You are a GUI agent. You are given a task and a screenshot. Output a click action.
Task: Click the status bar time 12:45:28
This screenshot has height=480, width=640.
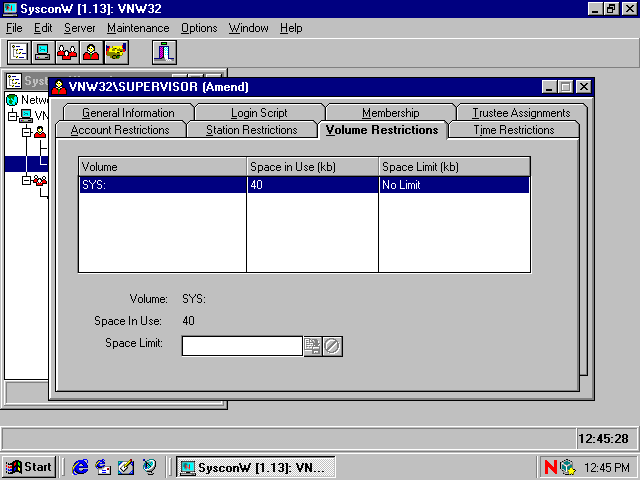pos(604,439)
